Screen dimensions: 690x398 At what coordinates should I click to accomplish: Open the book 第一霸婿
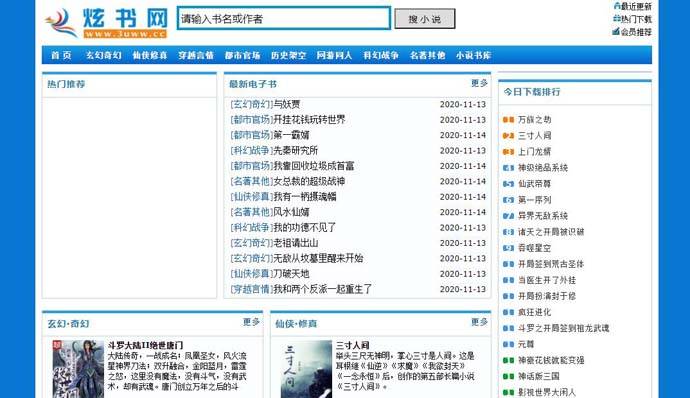291,135
